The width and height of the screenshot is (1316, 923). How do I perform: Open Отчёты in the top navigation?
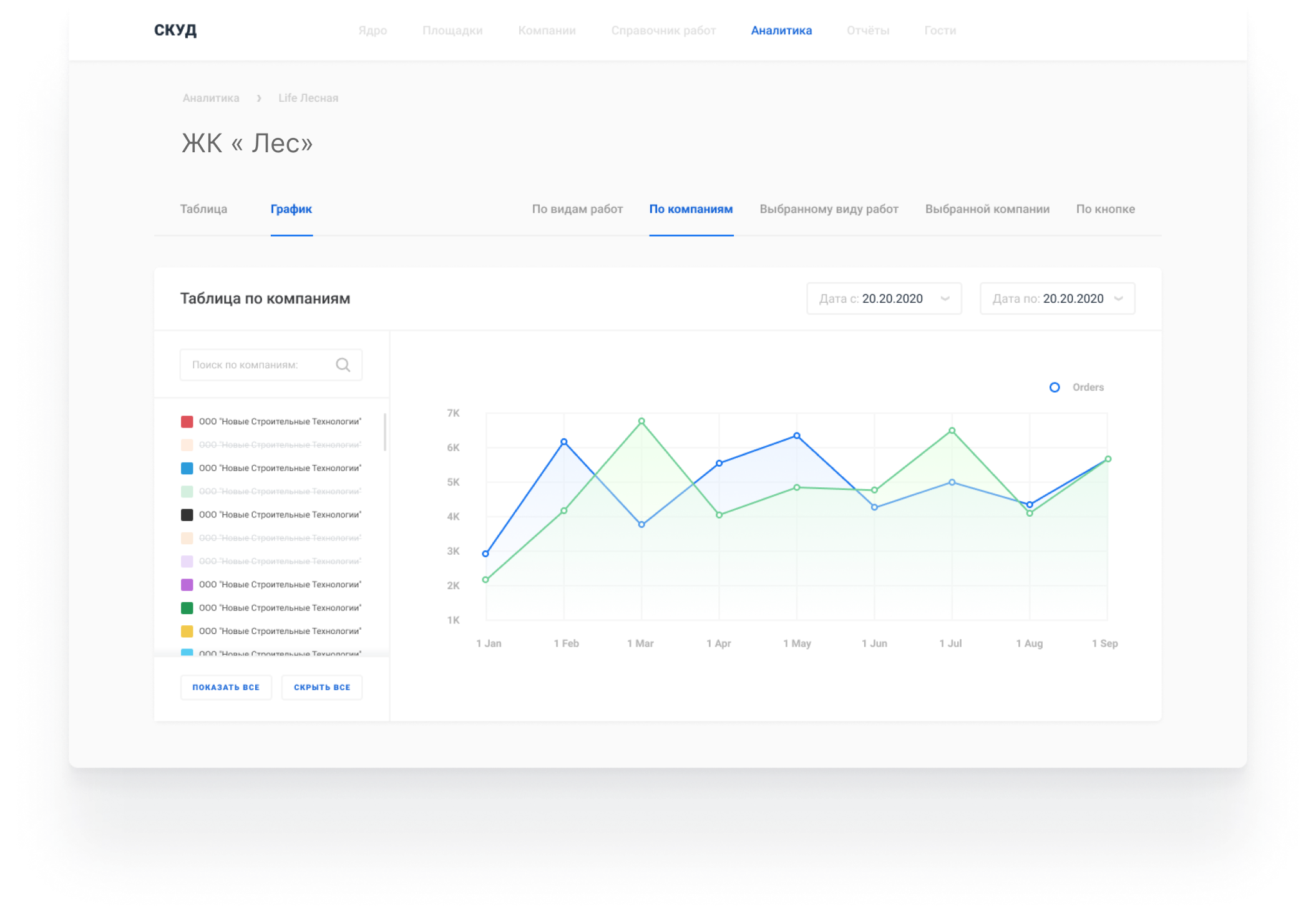pos(867,31)
